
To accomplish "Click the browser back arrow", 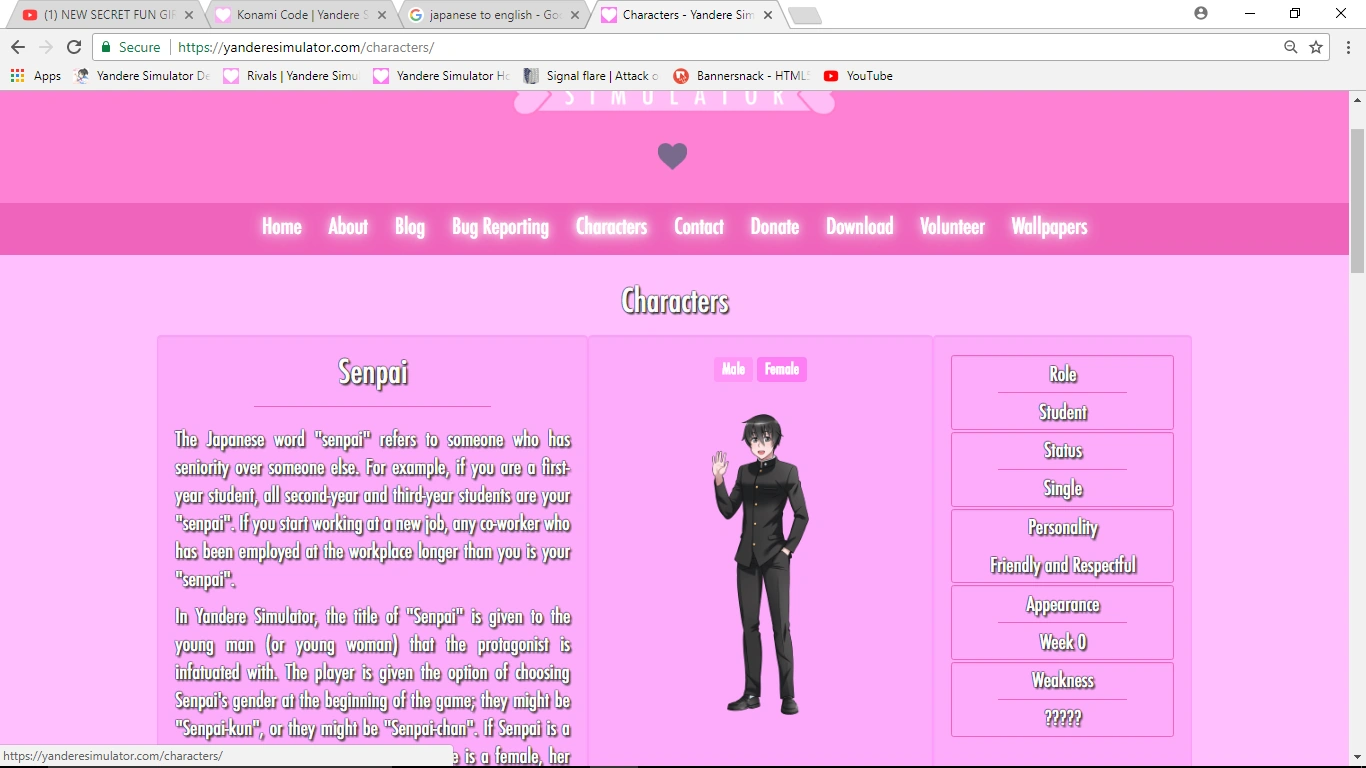I will (x=18, y=47).
